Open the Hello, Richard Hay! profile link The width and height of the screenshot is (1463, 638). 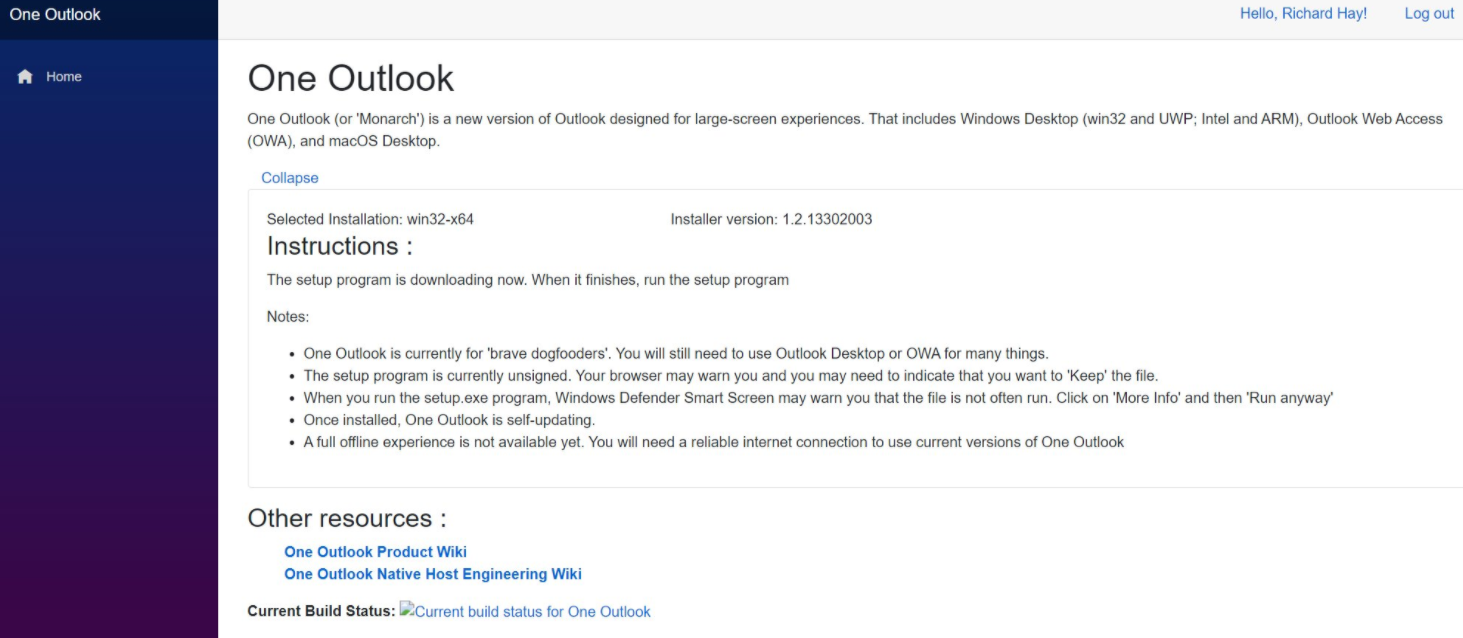pyautogui.click(x=1303, y=14)
